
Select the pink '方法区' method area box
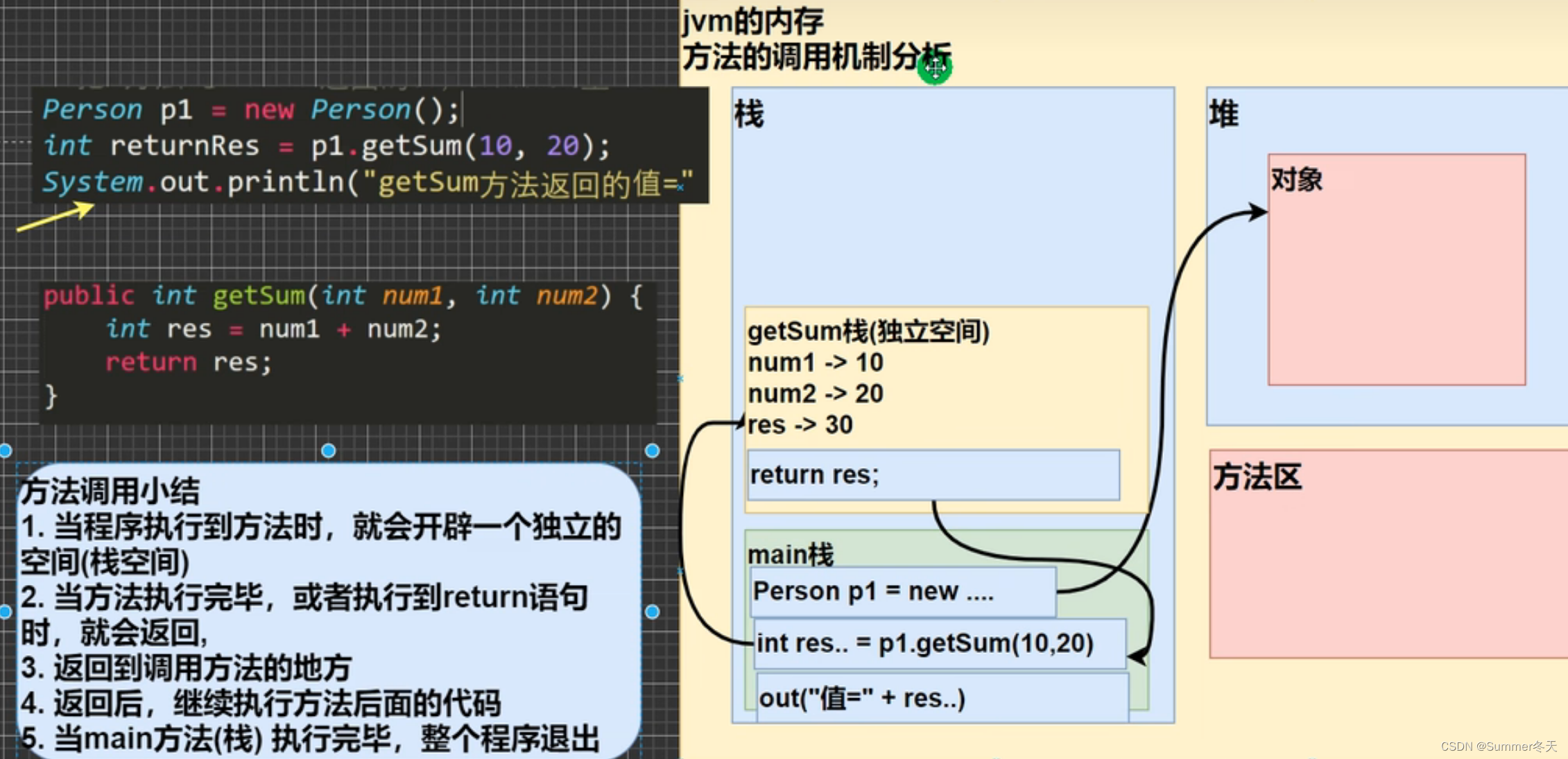pos(1388,554)
